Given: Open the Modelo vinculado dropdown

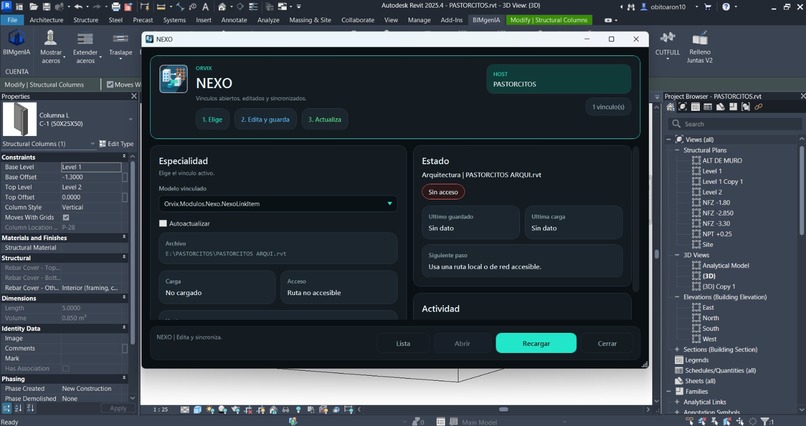Looking at the screenshot, I should point(278,203).
